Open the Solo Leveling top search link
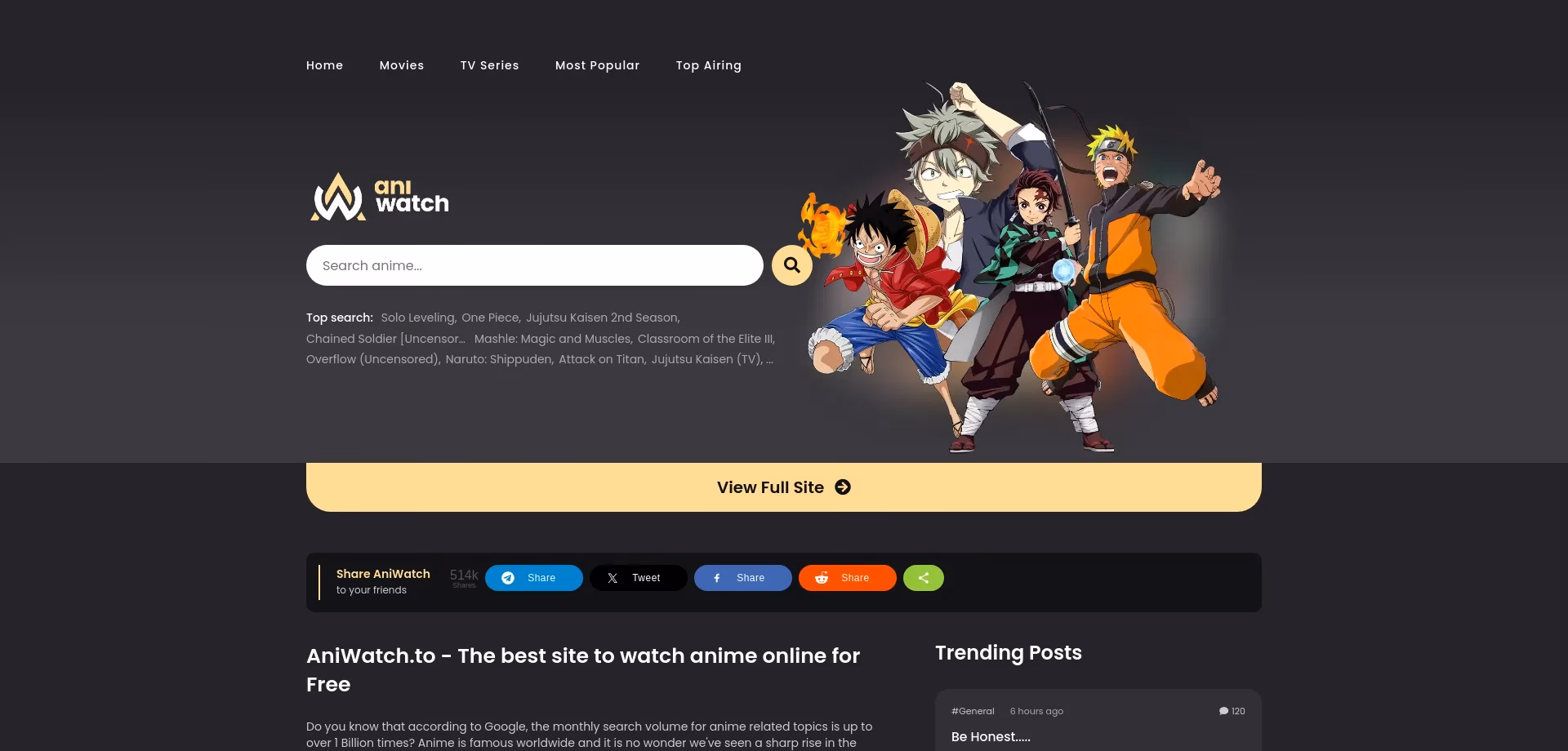The image size is (1568, 751). coord(417,318)
